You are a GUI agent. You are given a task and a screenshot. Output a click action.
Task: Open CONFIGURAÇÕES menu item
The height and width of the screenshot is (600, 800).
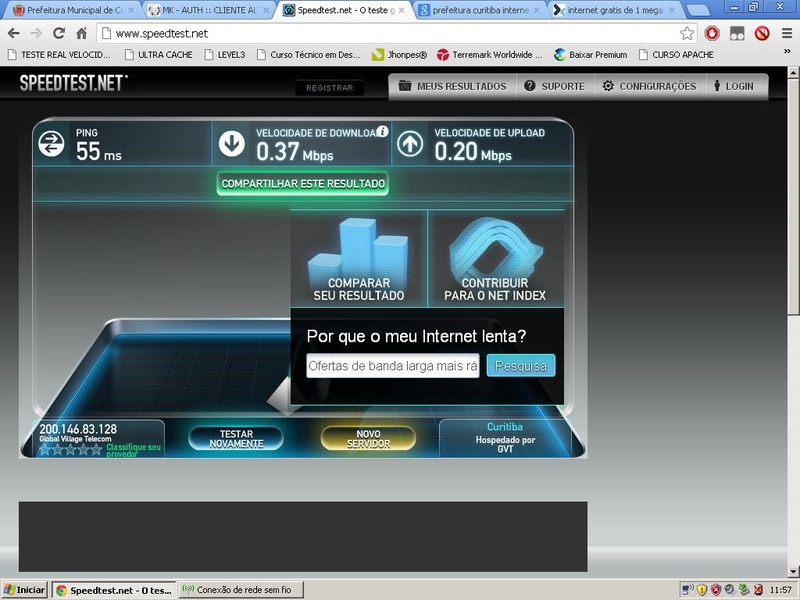pyautogui.click(x=650, y=86)
